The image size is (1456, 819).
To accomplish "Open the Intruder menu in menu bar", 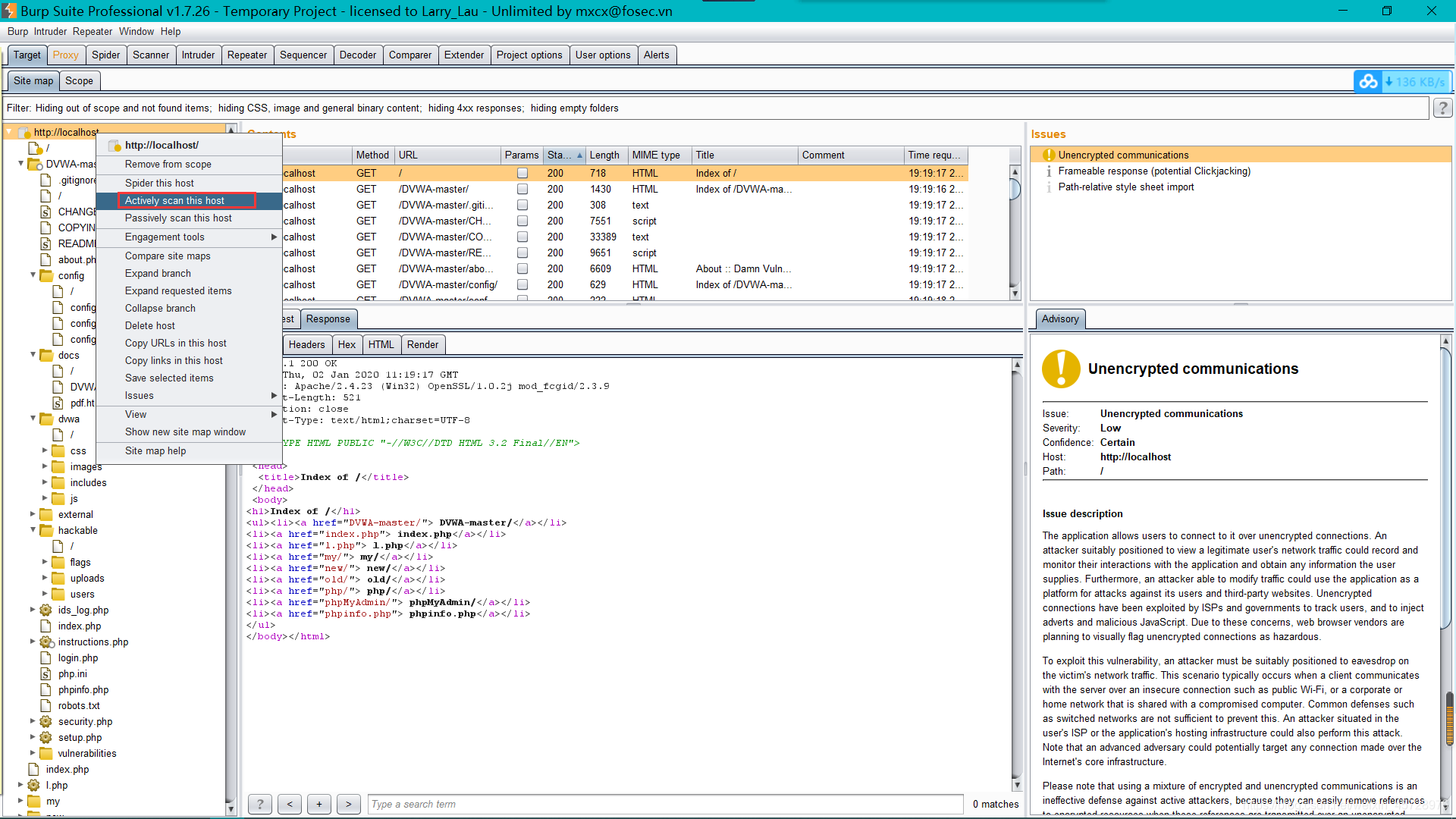I will click(x=50, y=31).
